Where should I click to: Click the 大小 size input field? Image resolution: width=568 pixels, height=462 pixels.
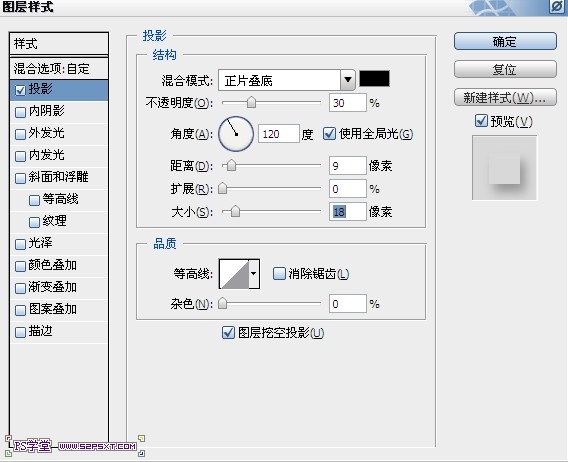[x=348, y=211]
